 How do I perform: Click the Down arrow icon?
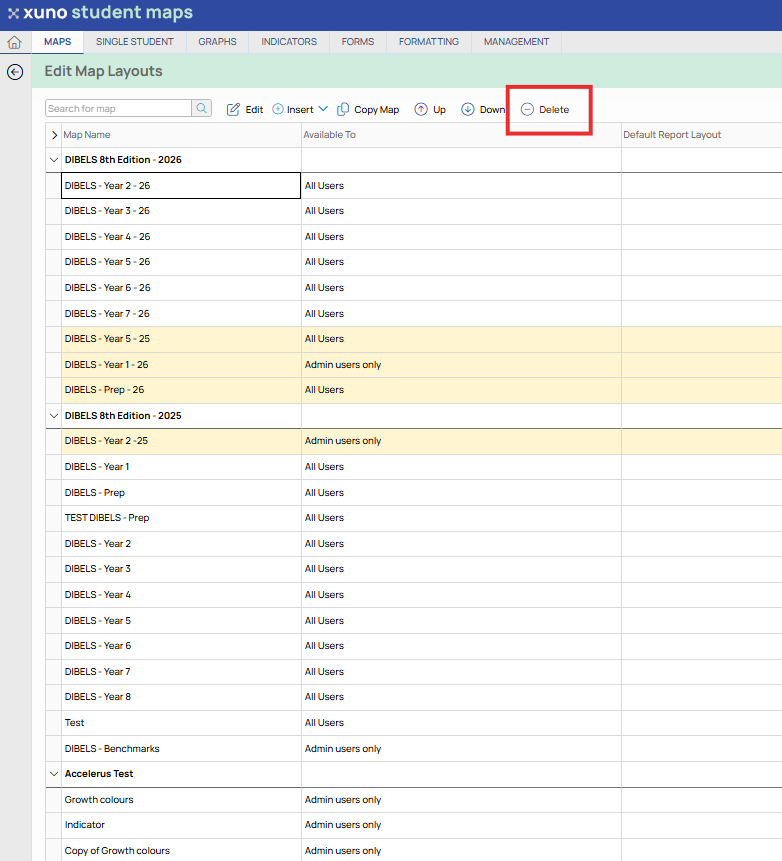[x=467, y=109]
